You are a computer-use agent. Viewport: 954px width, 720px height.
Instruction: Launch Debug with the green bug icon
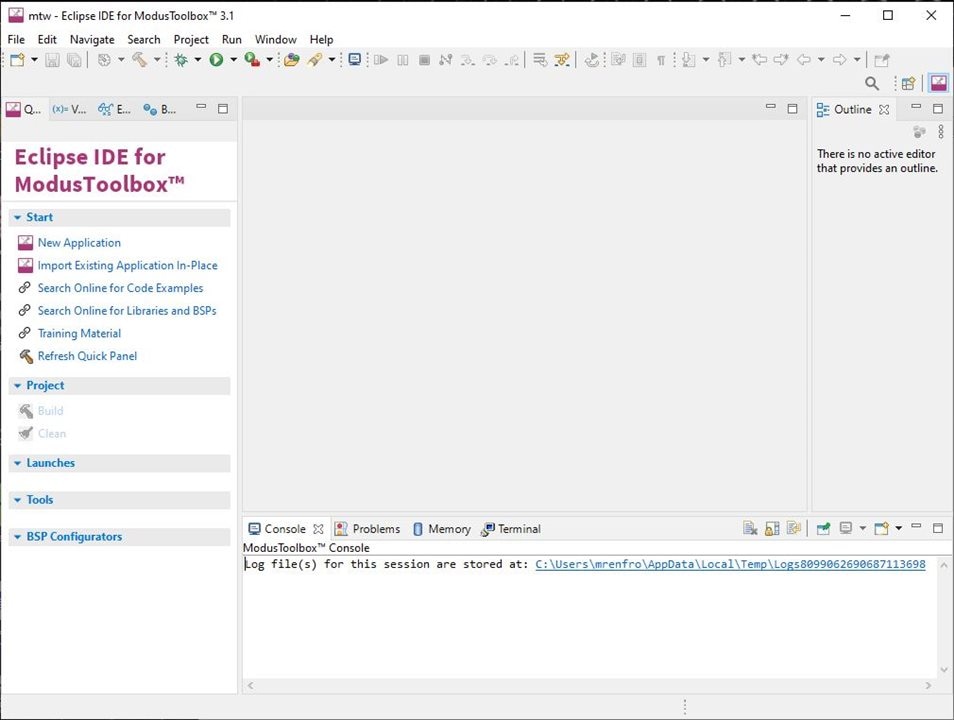point(181,60)
